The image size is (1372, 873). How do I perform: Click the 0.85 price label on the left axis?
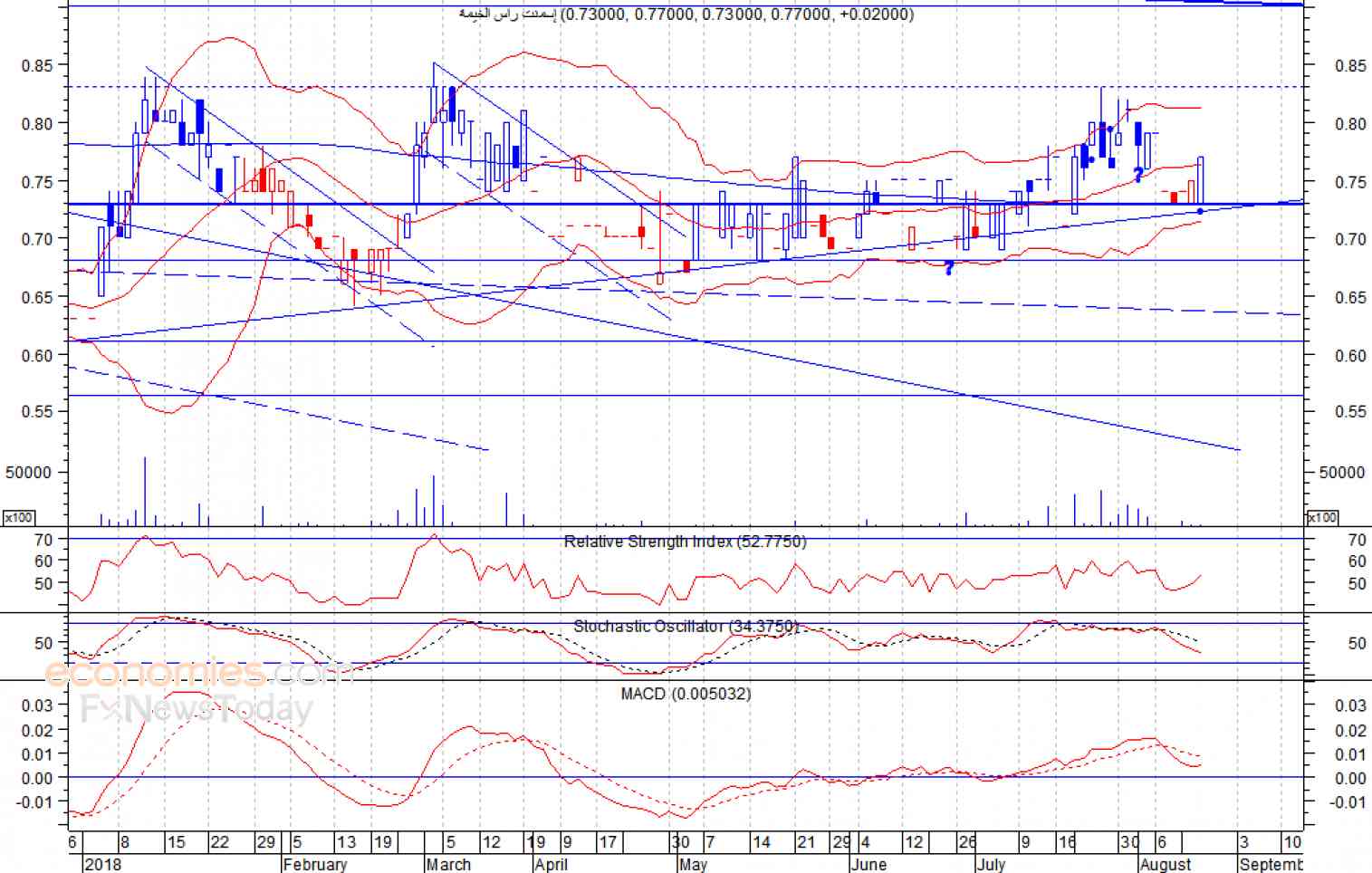pos(38,65)
